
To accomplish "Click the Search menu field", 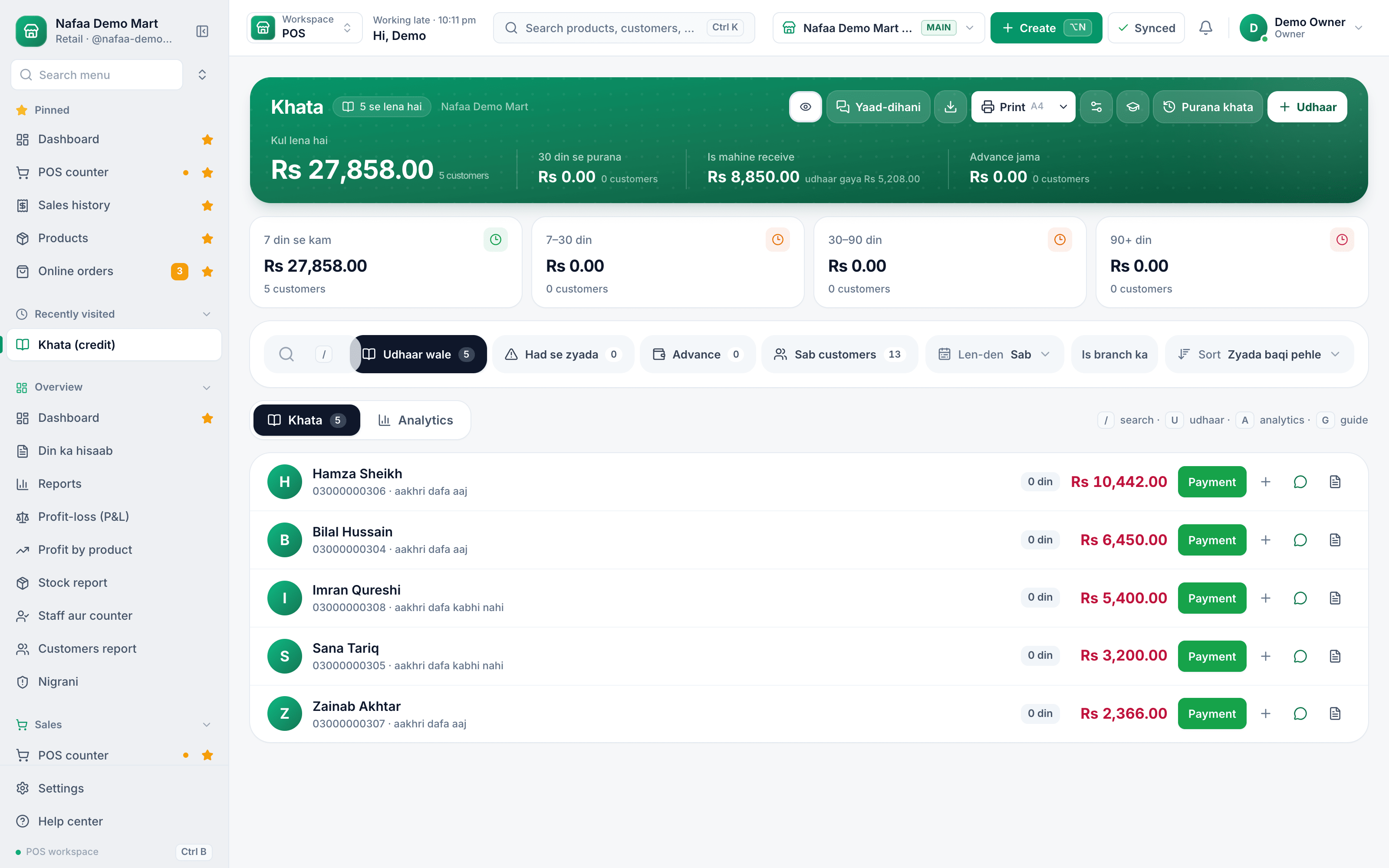I will coord(96,75).
